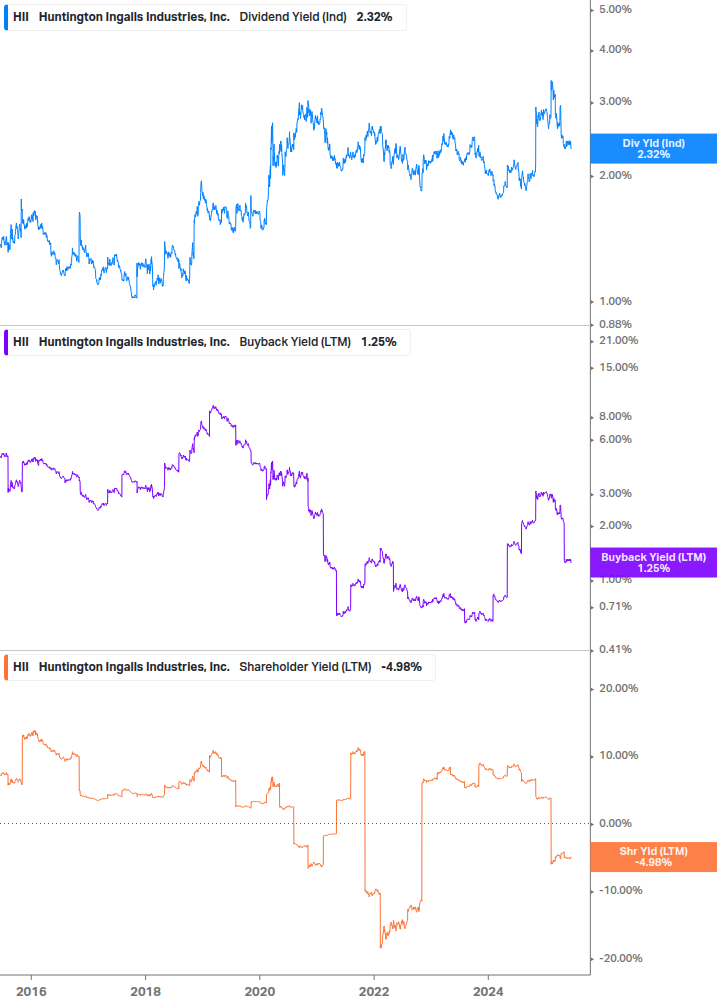
Task: Click the HII ticker in the Shareholder Yield legend
Action: (21, 667)
